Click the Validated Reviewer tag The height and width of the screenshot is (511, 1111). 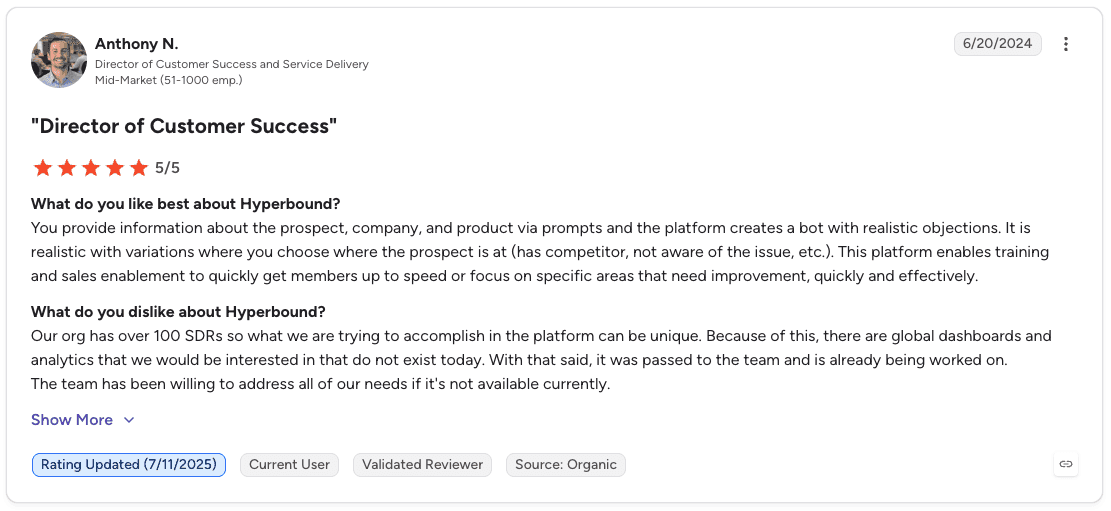pos(422,465)
